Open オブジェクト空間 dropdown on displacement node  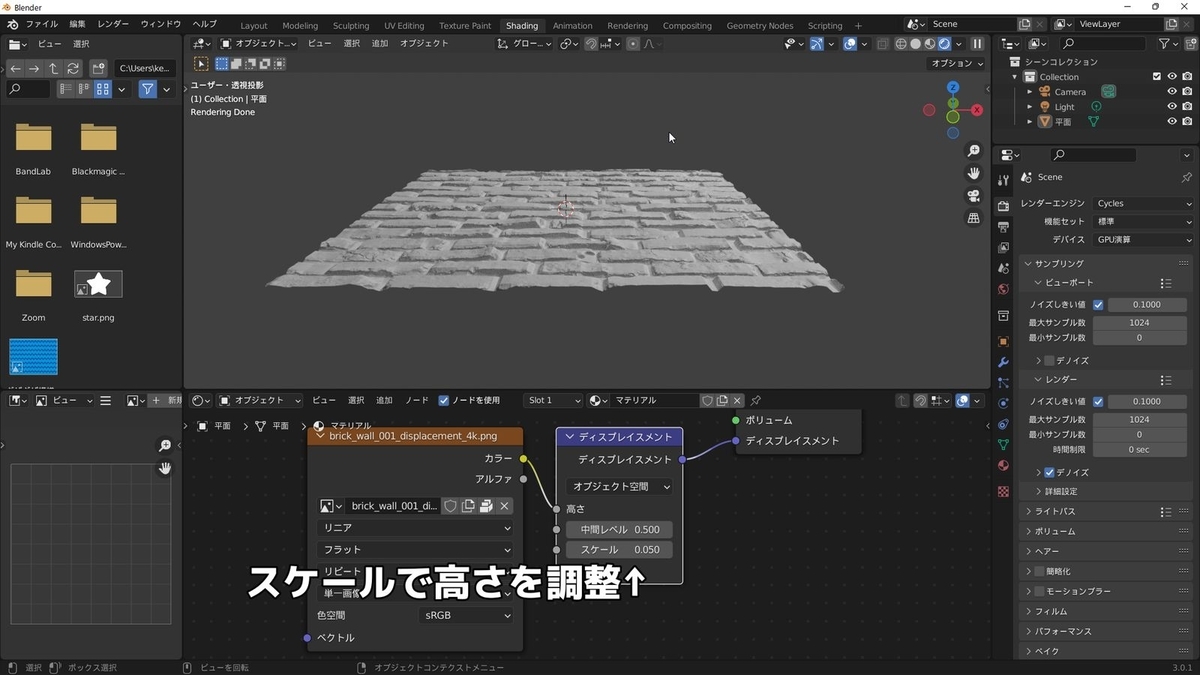pyautogui.click(x=619, y=487)
